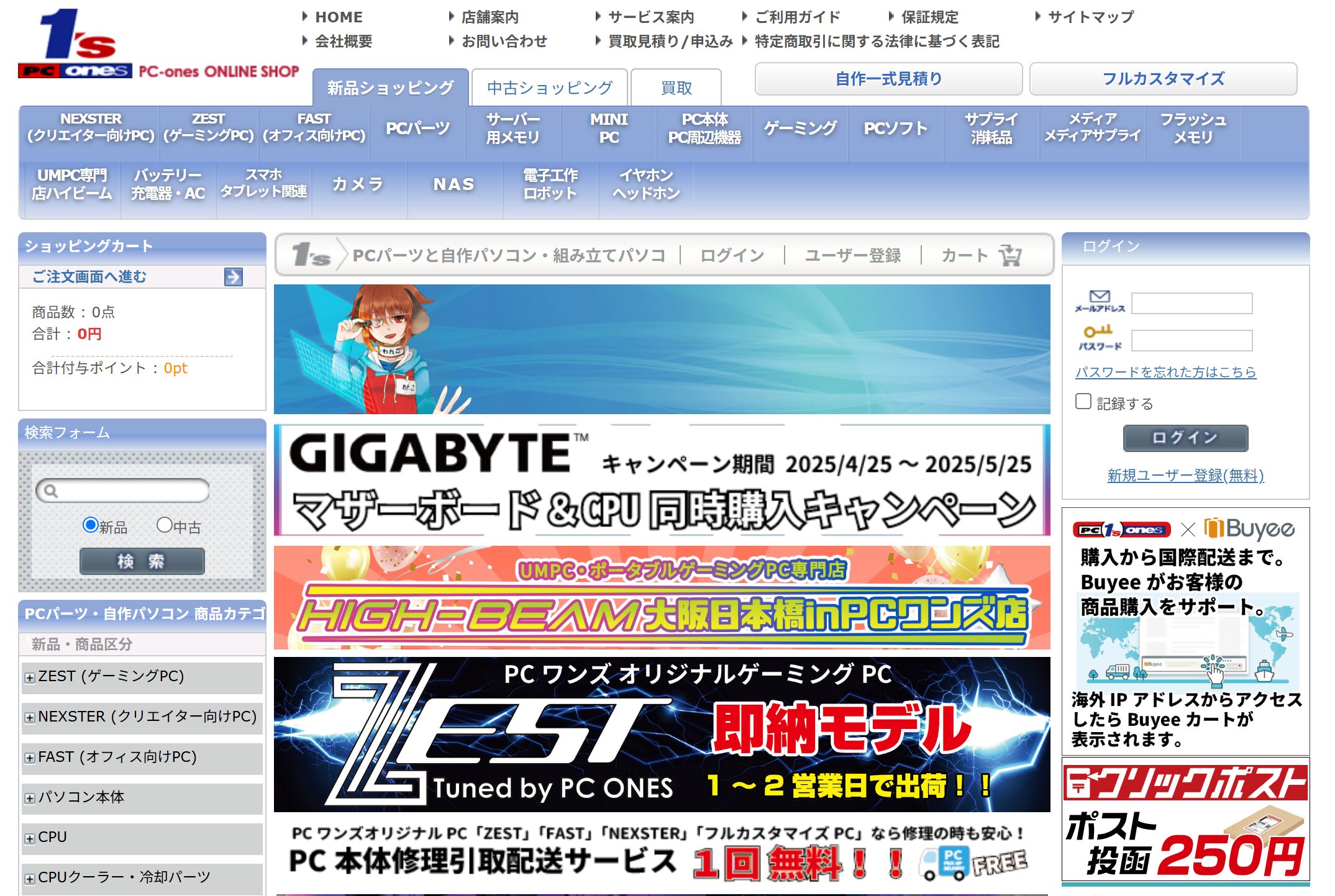Click the 自作一式見積り button
The image size is (1335, 896).
888,79
